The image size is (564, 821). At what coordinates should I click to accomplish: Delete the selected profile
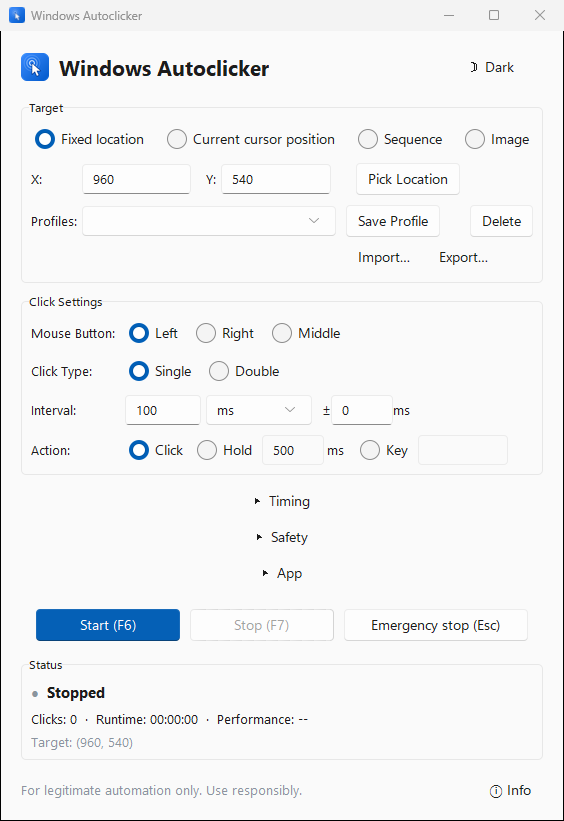coord(501,221)
